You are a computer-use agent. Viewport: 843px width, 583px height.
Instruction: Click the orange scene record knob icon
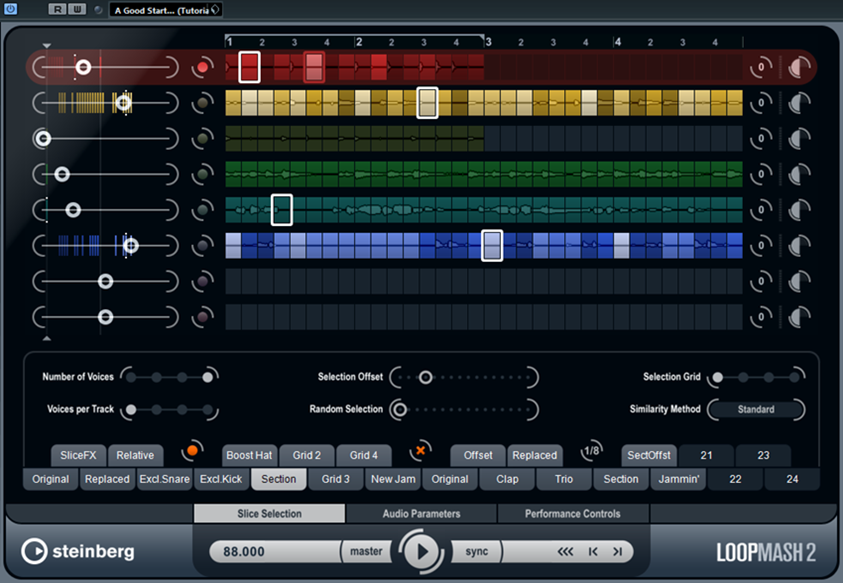point(192,452)
